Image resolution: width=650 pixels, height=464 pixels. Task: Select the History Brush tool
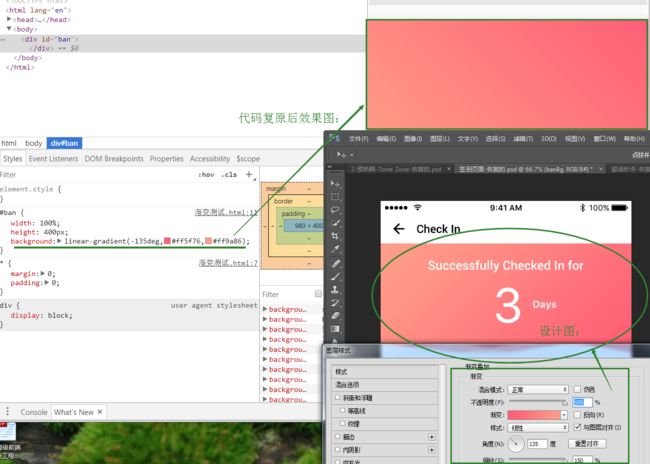pyautogui.click(x=335, y=303)
